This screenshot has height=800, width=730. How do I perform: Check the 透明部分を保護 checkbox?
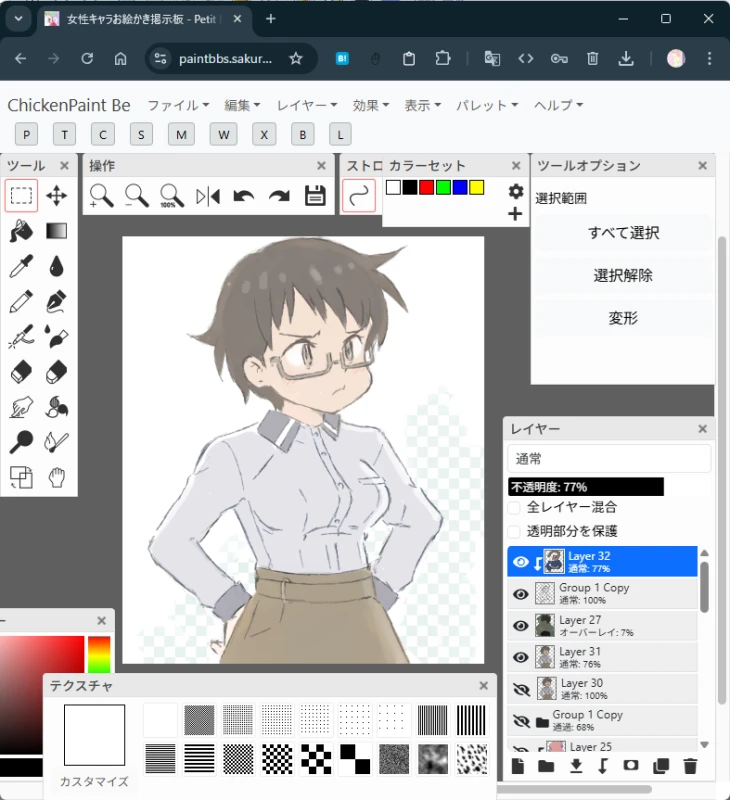pyautogui.click(x=514, y=531)
